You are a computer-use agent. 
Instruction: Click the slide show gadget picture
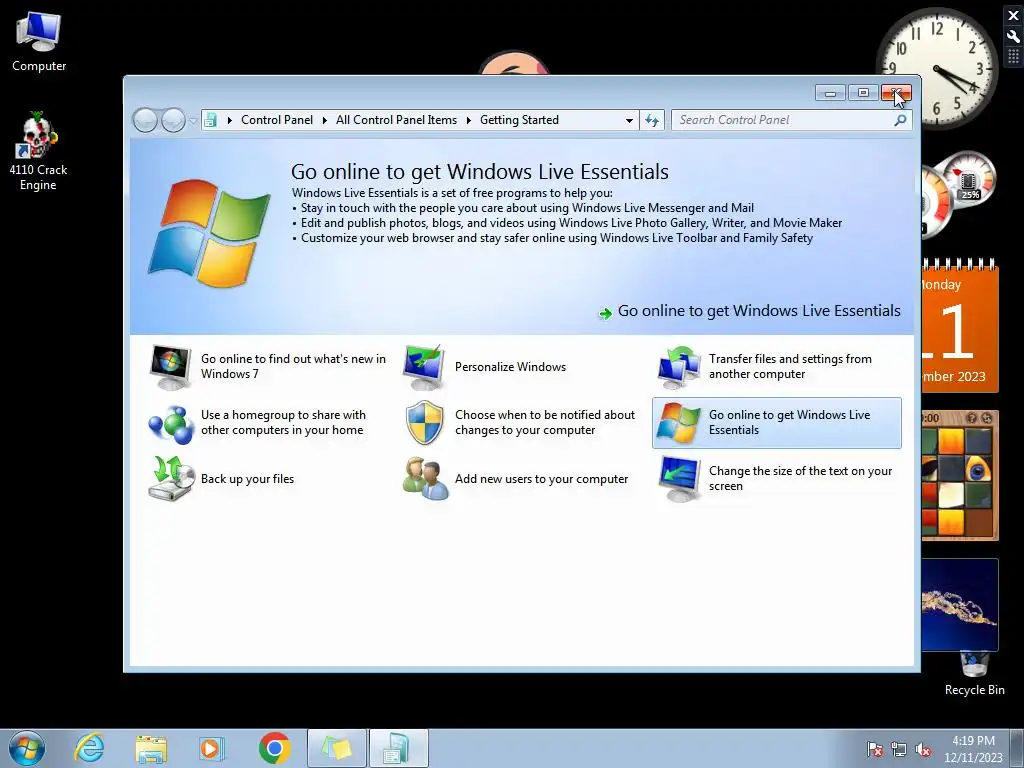coord(960,605)
